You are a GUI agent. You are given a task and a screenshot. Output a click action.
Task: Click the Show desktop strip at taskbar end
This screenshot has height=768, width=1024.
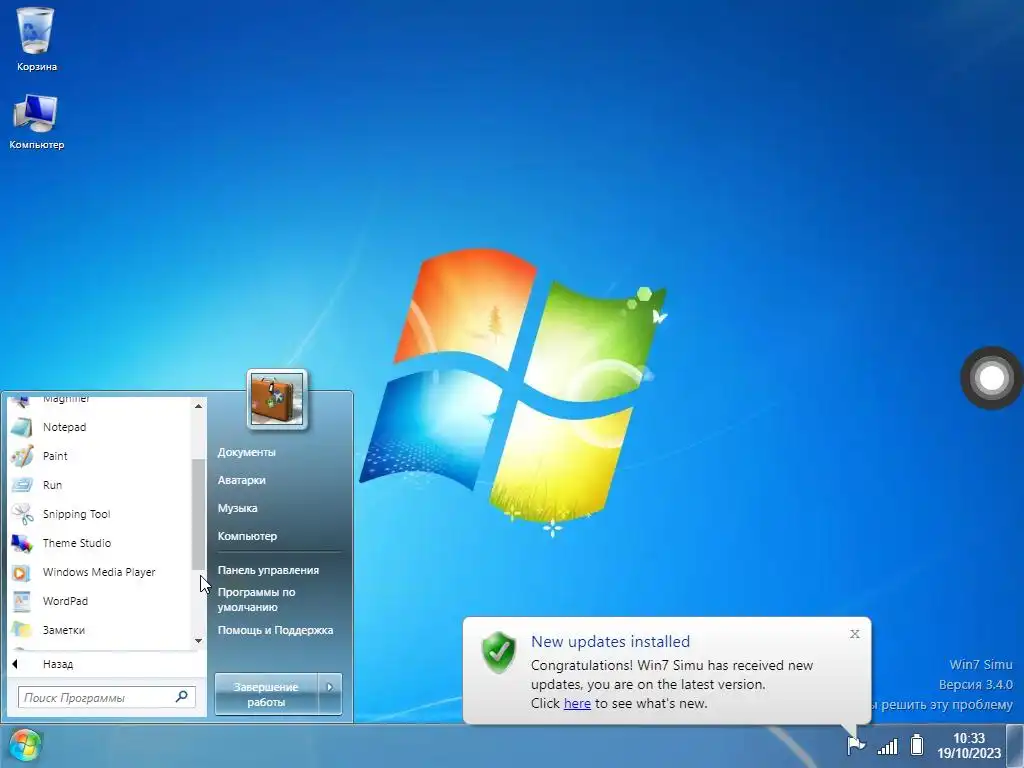click(x=1016, y=745)
